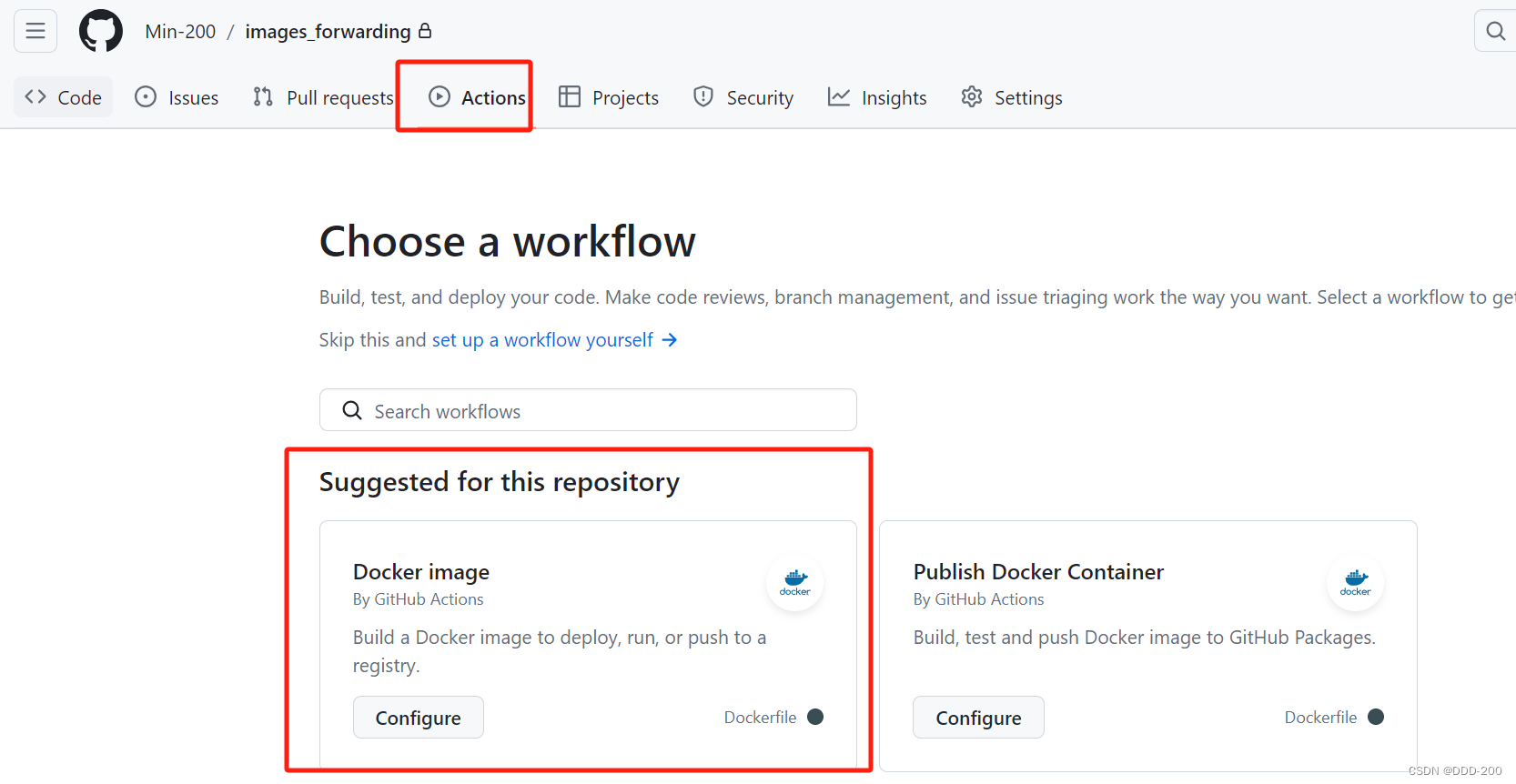The height and width of the screenshot is (784, 1516).
Task: Click the Suggested for this repository heading
Action: click(x=500, y=482)
